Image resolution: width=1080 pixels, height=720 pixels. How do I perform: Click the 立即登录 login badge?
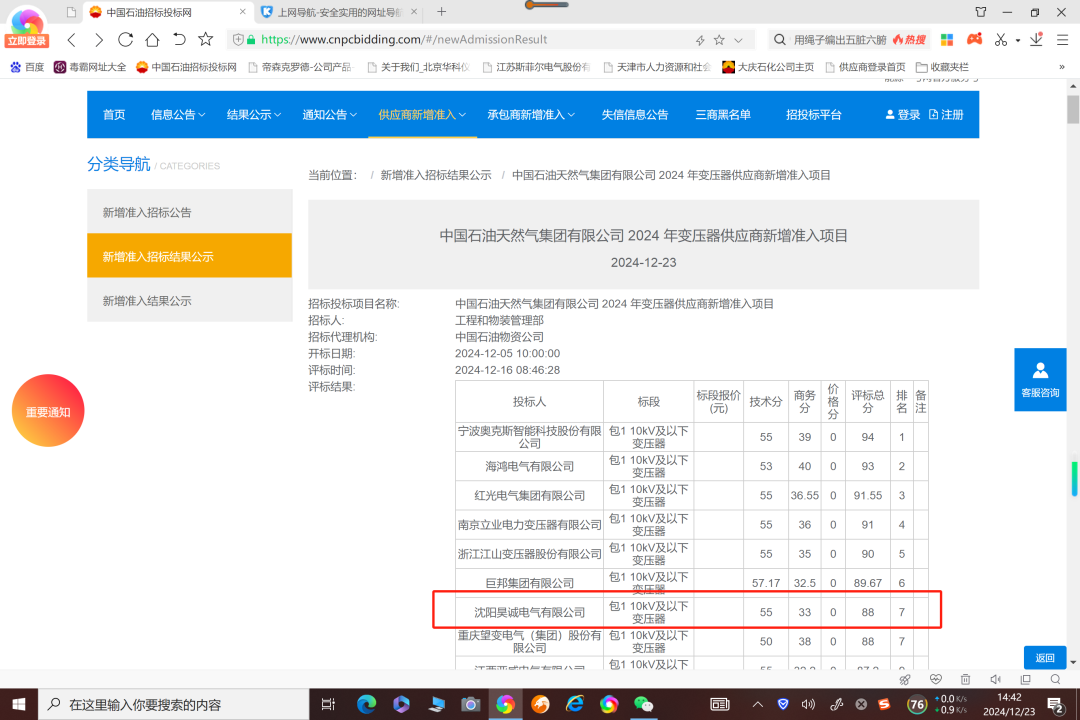26,41
